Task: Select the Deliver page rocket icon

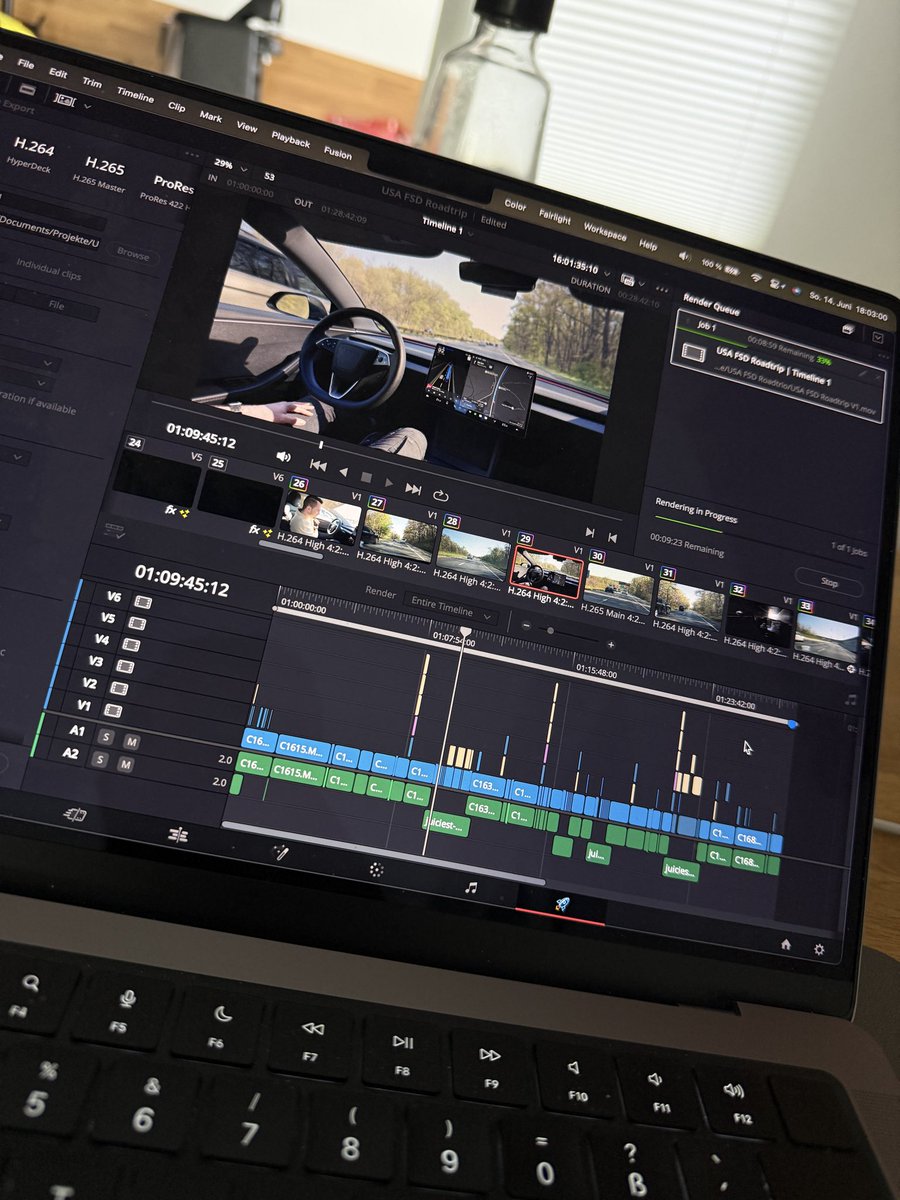Action: 562,904
